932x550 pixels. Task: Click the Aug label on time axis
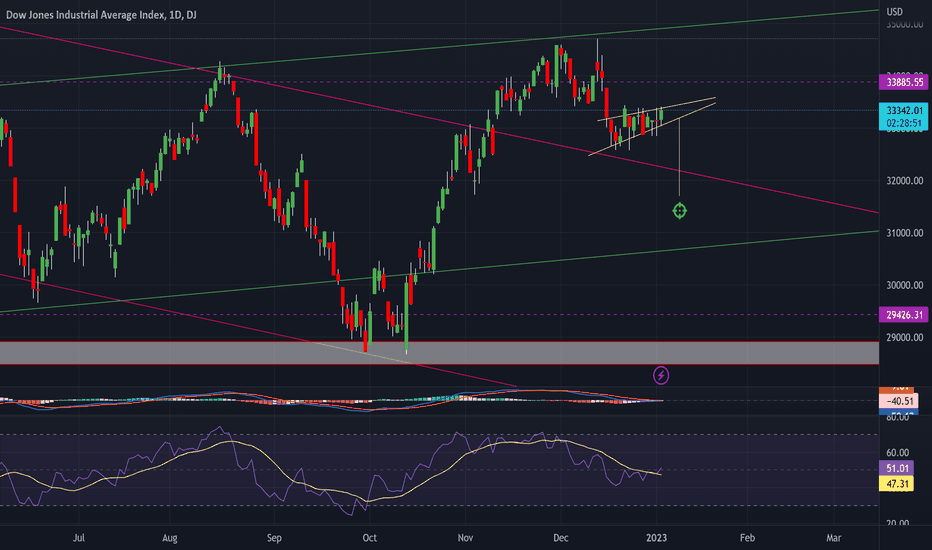click(x=170, y=538)
